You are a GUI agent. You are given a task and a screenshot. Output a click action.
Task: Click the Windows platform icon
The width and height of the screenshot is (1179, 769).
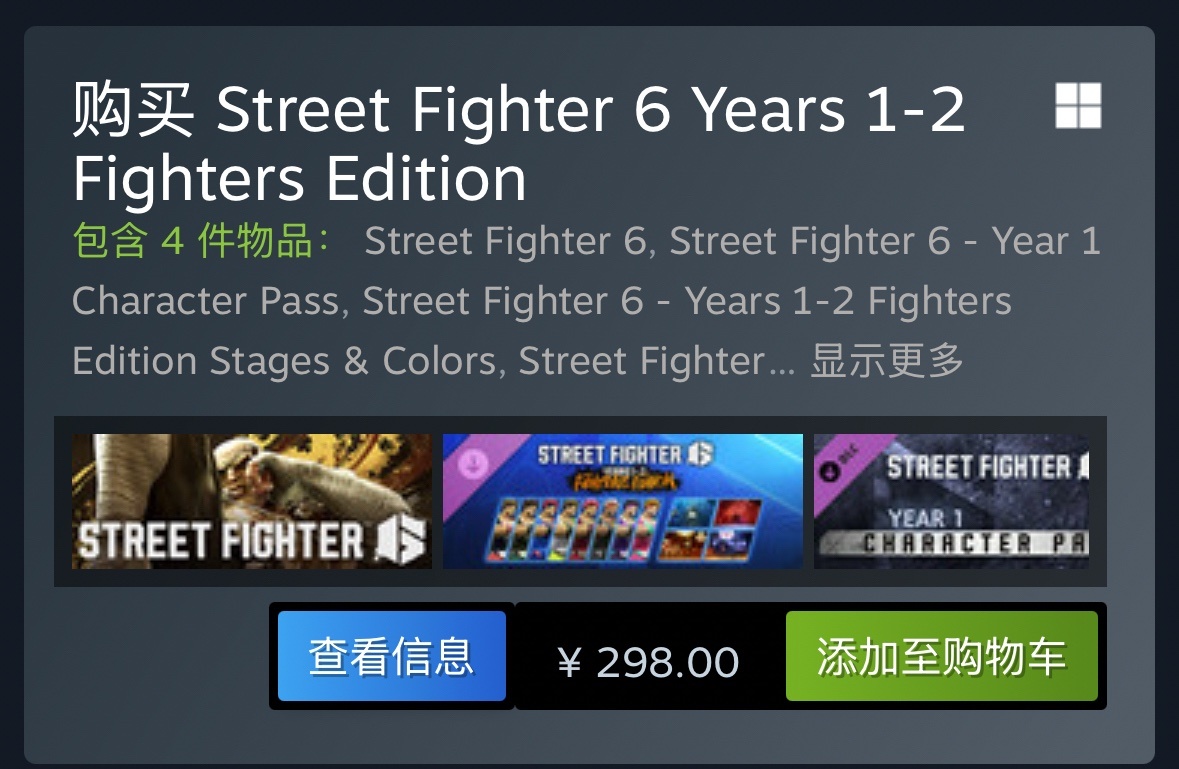(x=1078, y=107)
